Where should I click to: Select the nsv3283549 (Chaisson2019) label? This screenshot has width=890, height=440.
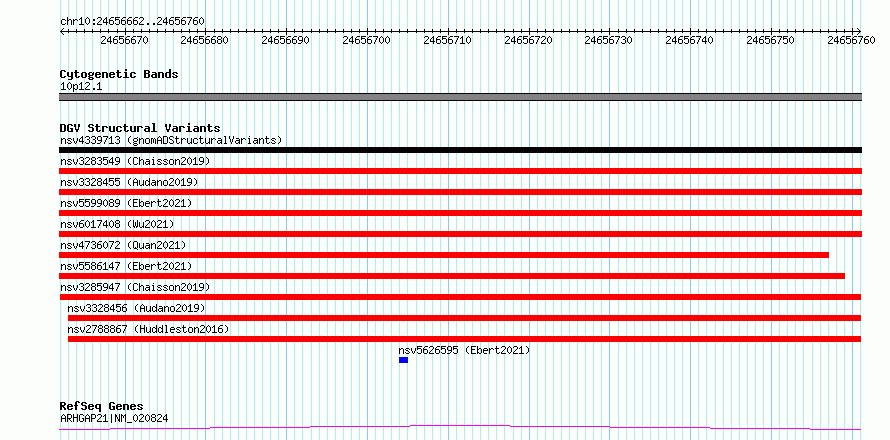click(135, 161)
